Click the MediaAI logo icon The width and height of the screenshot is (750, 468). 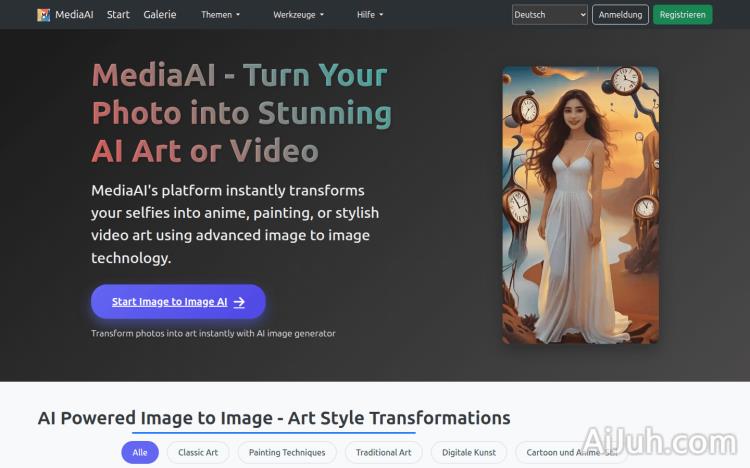43,15
